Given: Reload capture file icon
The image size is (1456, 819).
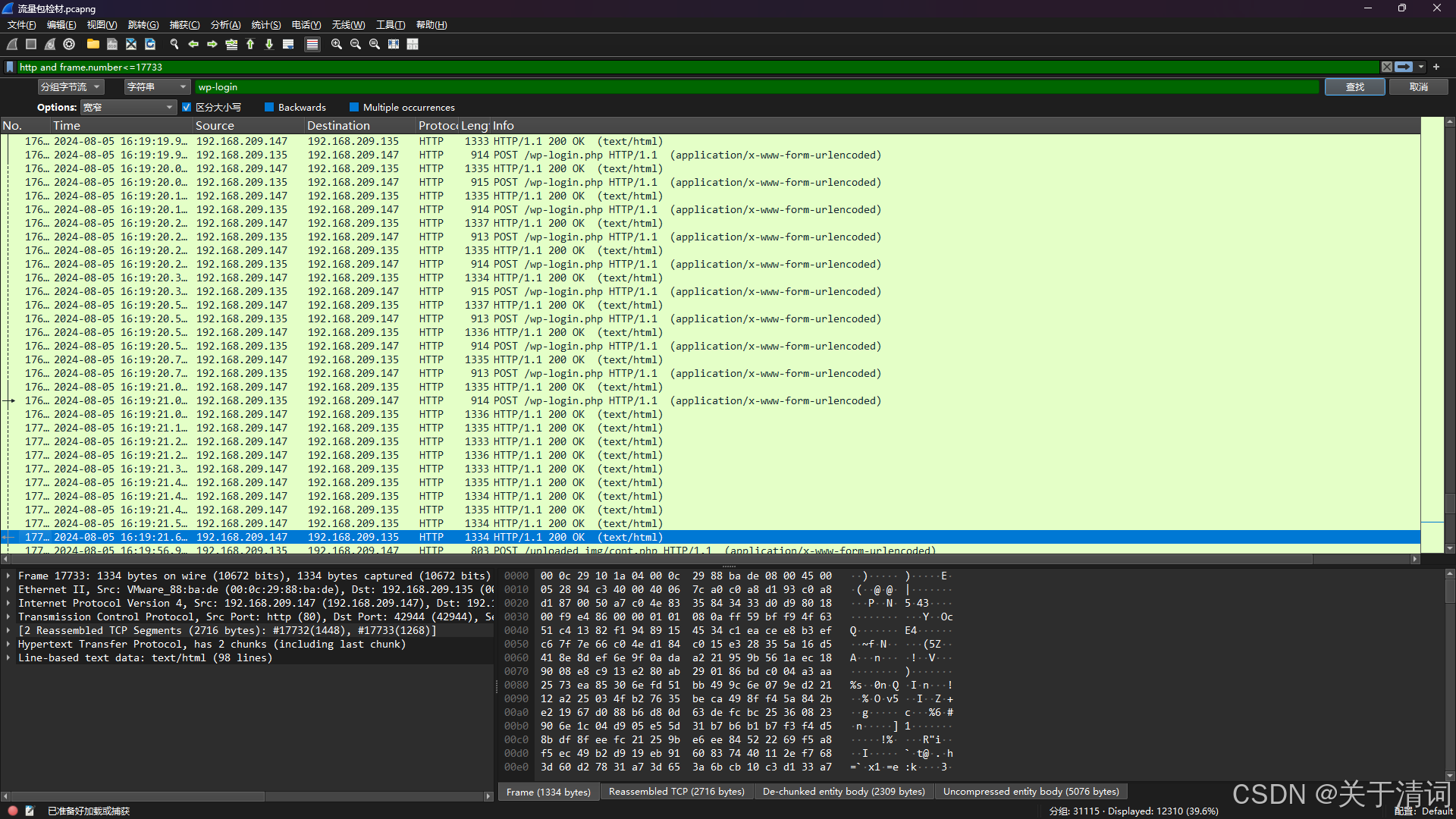Looking at the screenshot, I should 150,45.
